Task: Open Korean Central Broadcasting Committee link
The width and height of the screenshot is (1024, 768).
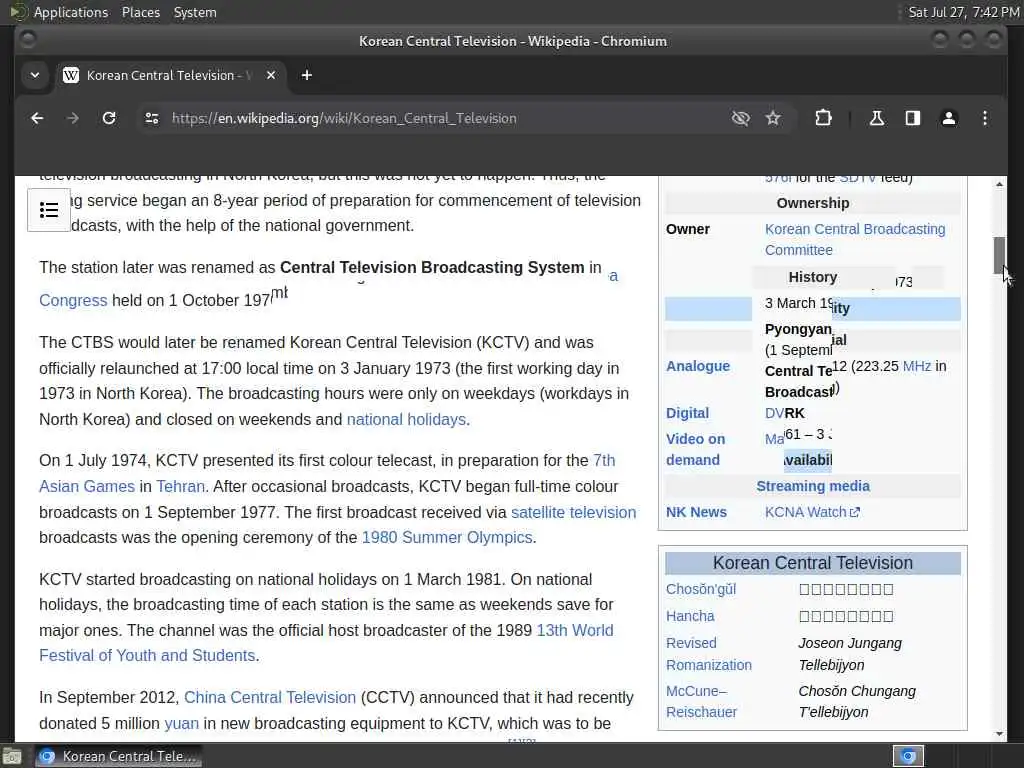Action: pos(855,240)
